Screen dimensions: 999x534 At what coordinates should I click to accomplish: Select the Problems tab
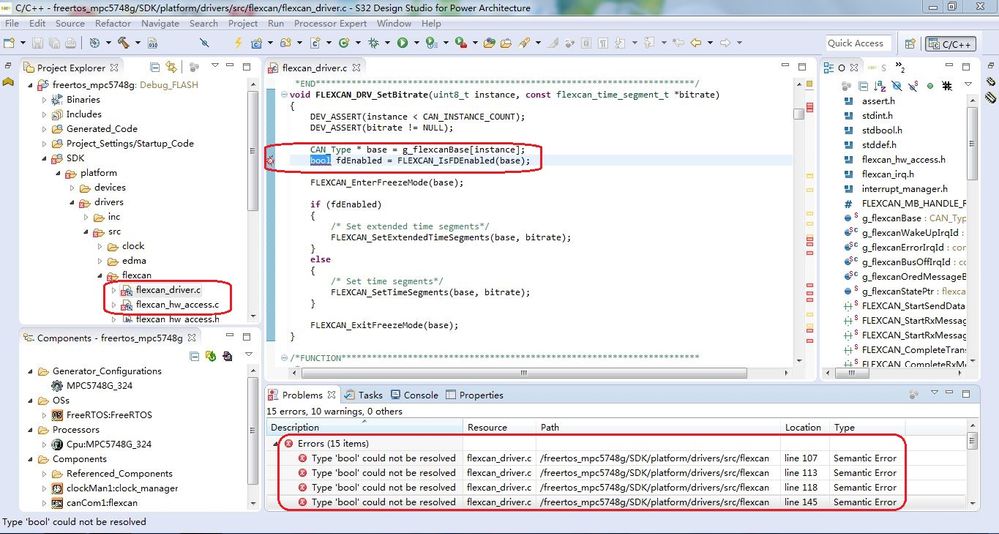[x=302, y=395]
